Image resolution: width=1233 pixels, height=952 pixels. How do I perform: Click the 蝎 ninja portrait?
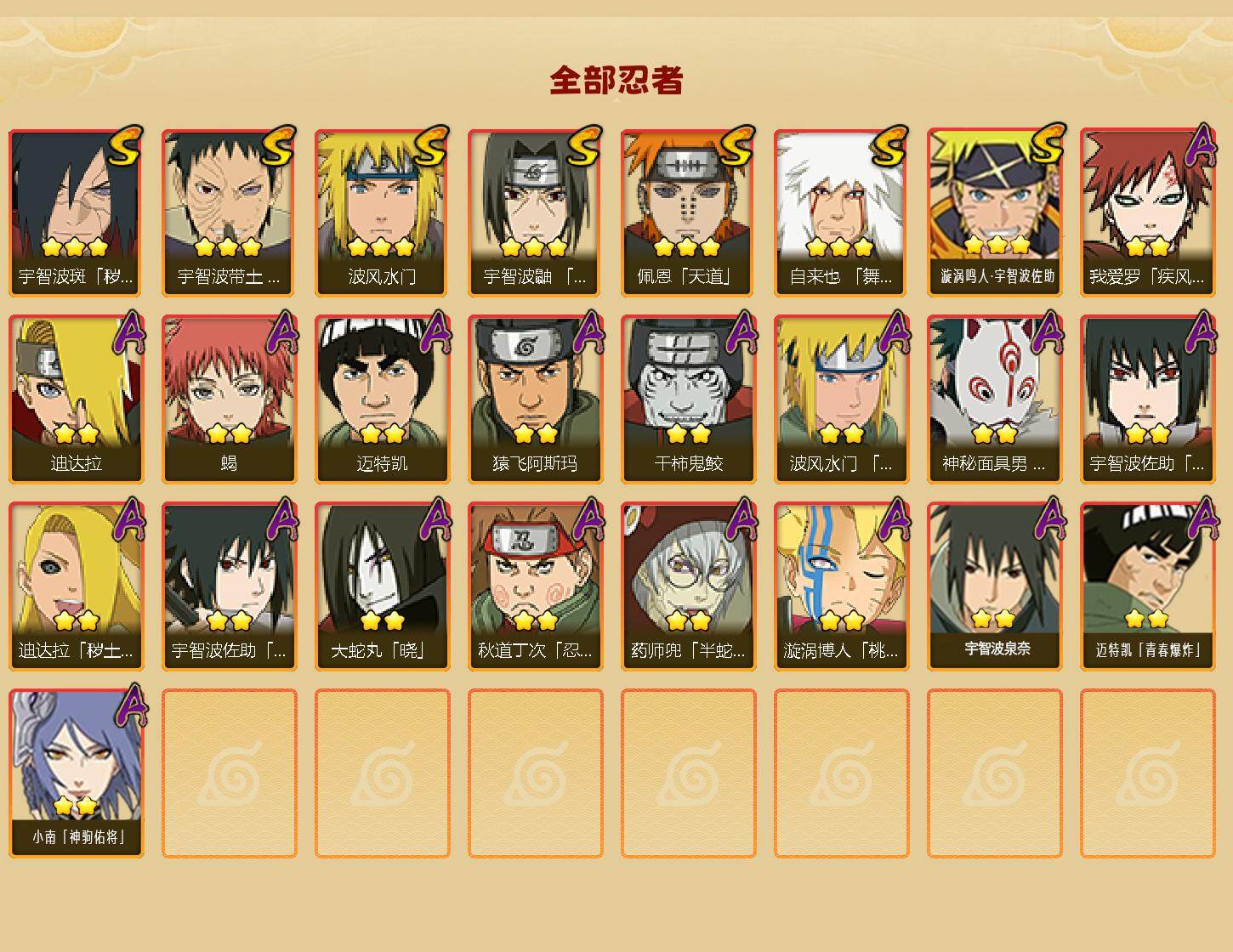229,399
